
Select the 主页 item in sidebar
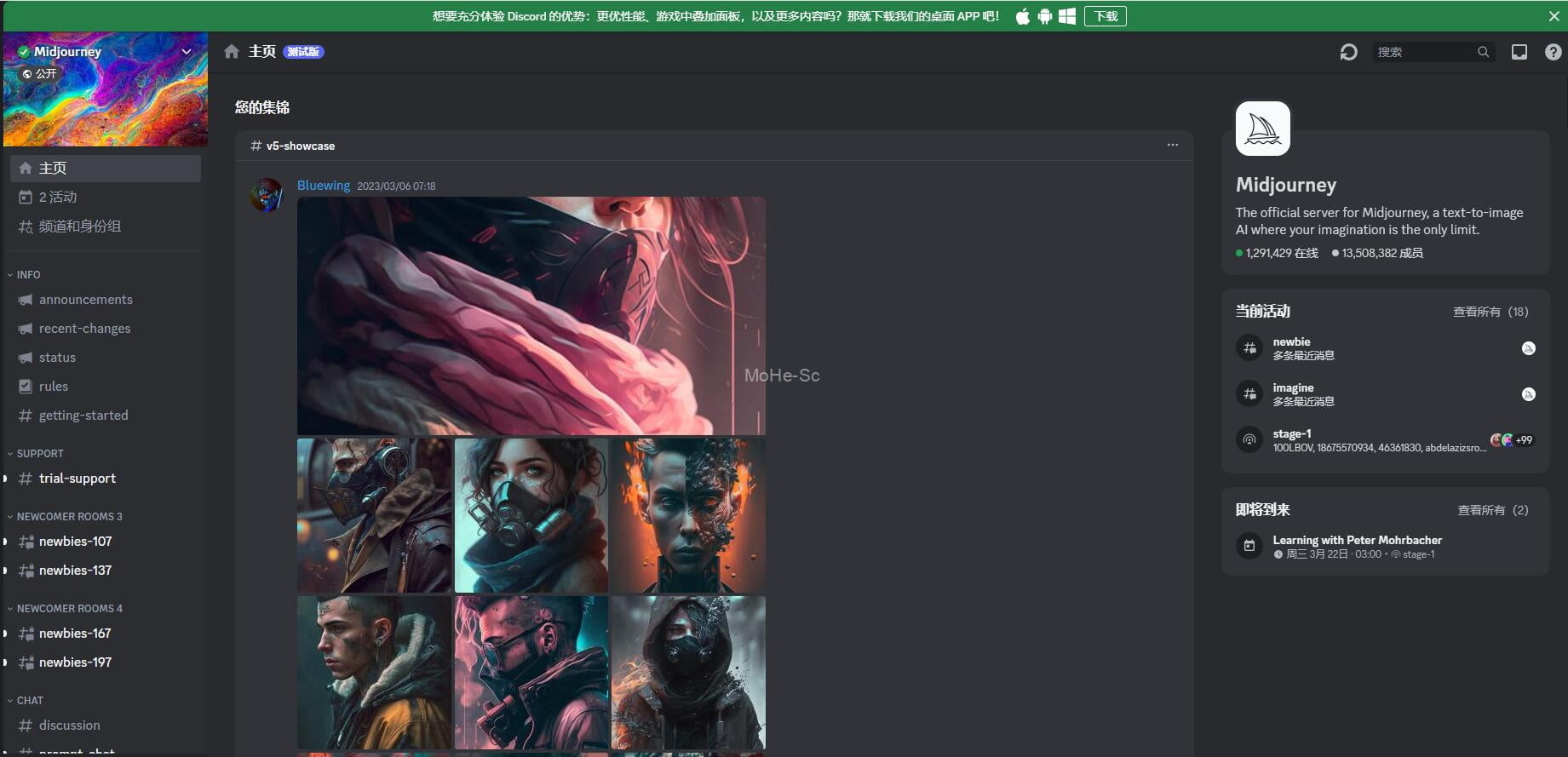point(106,169)
